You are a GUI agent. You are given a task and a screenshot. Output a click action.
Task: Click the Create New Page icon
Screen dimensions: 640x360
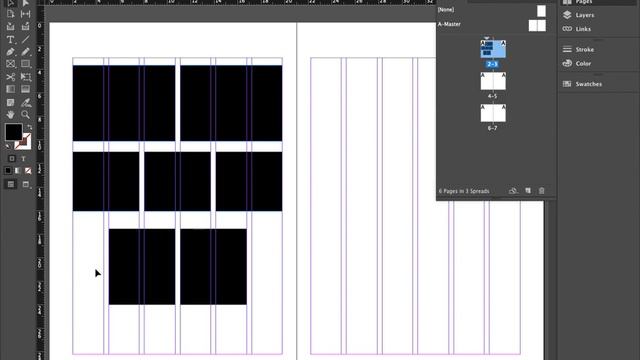click(x=528, y=191)
